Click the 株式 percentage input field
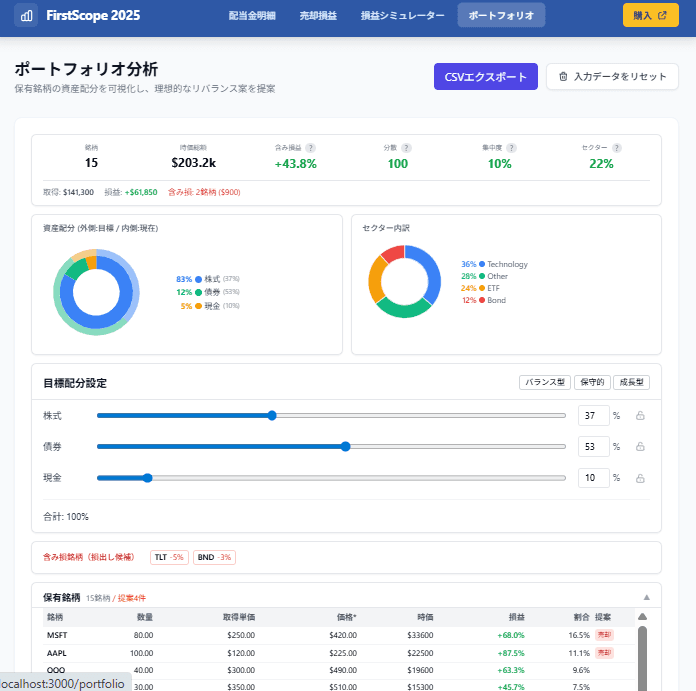The width and height of the screenshot is (696, 691). pyautogui.click(x=593, y=416)
